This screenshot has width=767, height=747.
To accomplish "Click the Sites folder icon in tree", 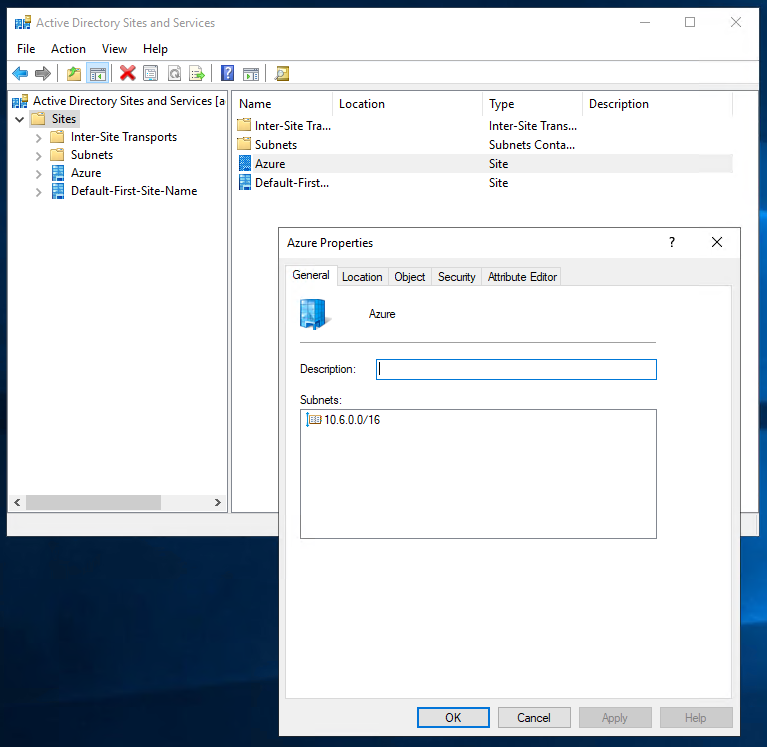I will click(x=38, y=119).
